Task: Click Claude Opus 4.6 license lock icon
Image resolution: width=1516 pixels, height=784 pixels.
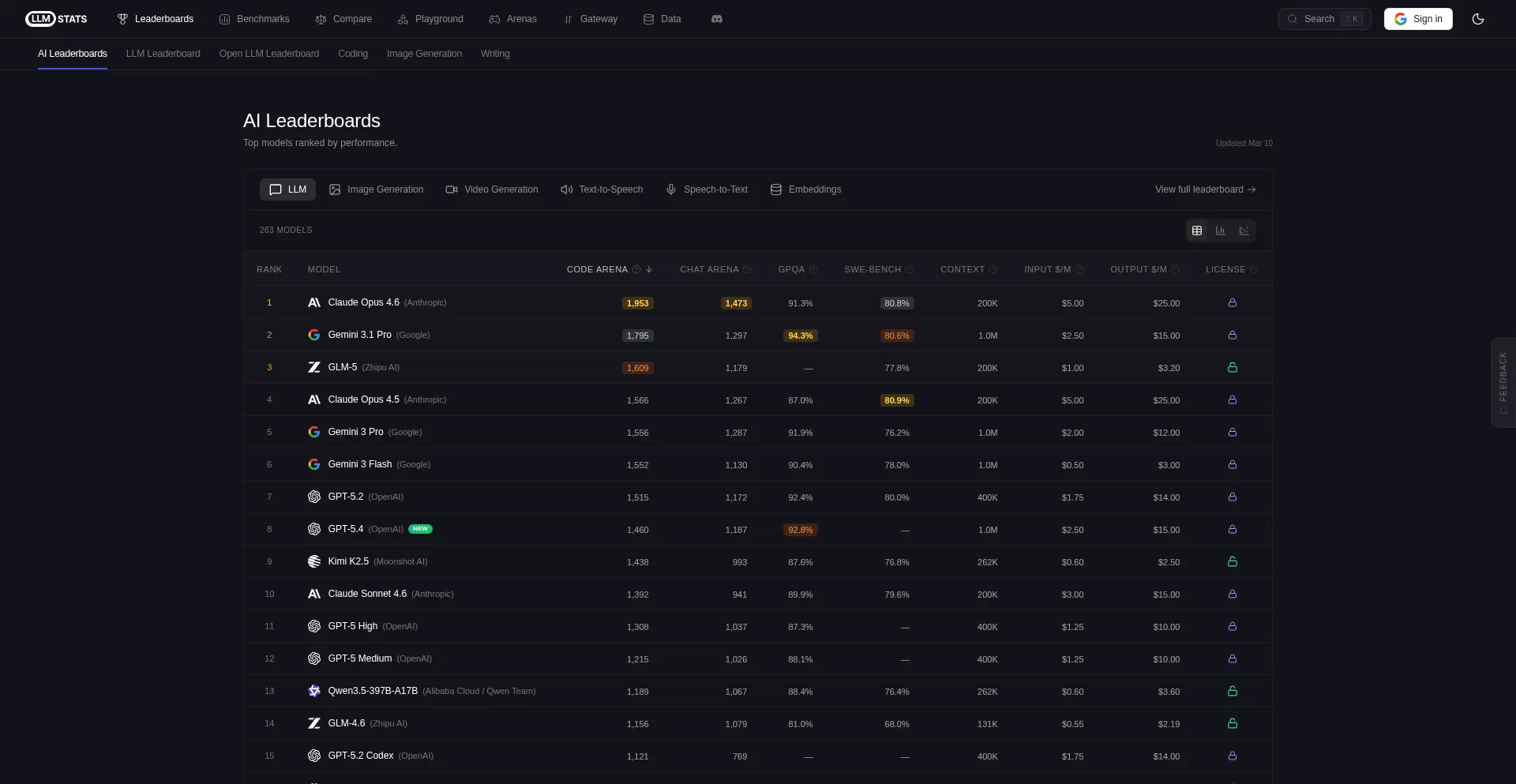Action: point(1233,302)
